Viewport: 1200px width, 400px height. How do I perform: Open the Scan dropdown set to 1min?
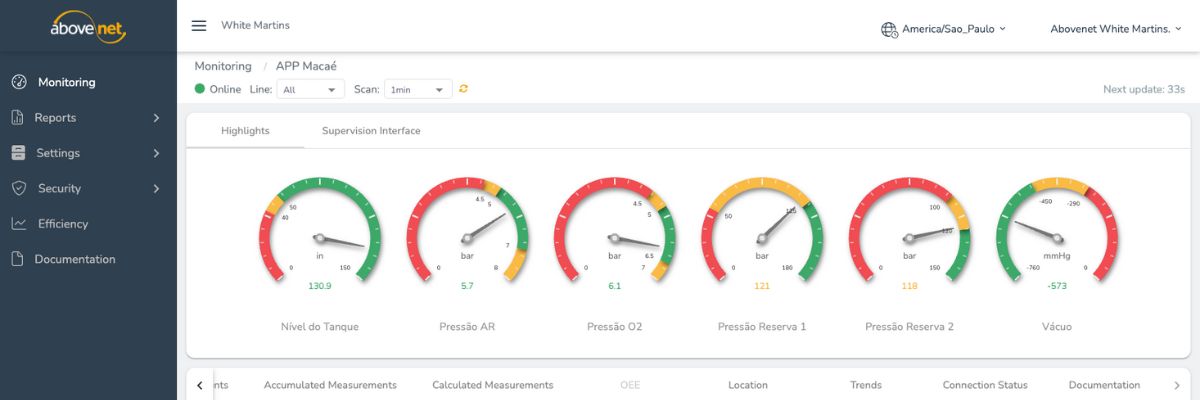click(418, 89)
